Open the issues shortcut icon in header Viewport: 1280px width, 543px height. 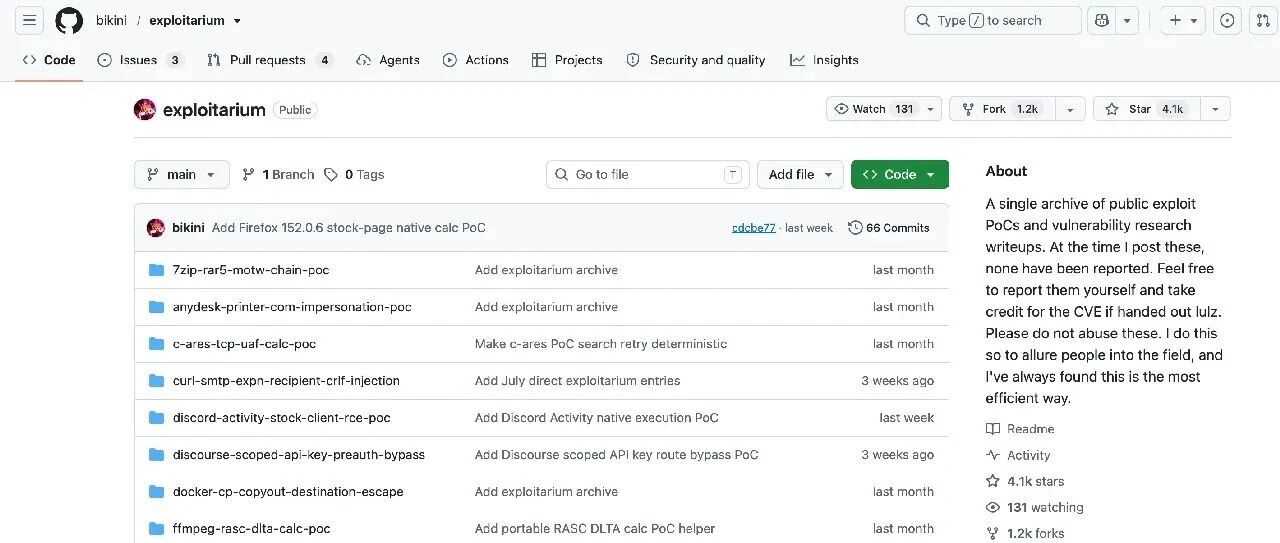point(1227,20)
